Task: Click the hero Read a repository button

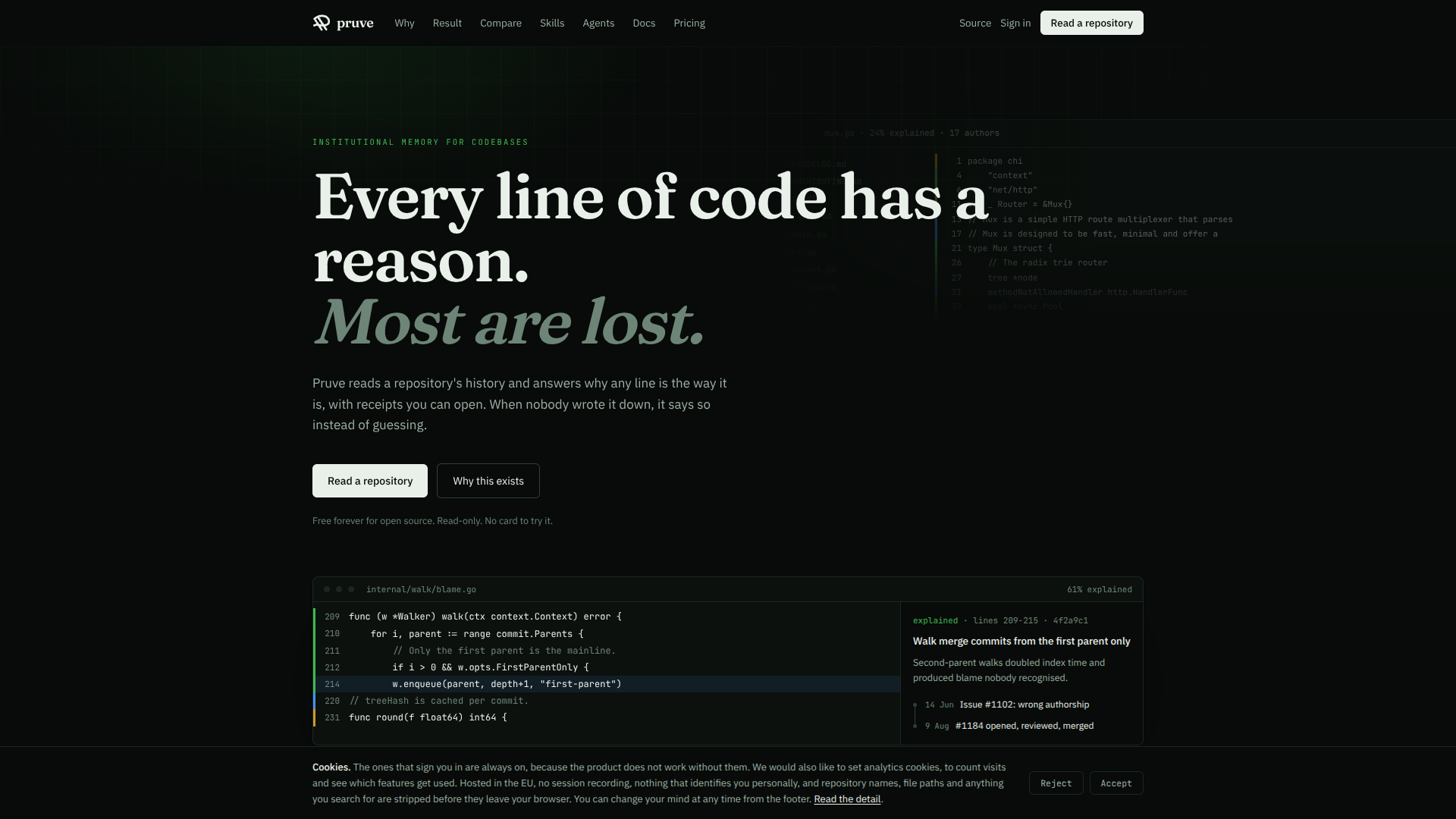Action: [x=370, y=481]
